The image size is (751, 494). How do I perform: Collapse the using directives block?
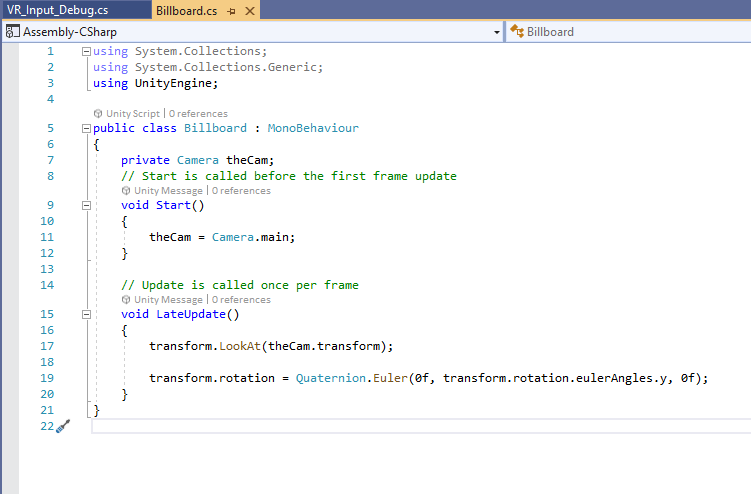[86, 51]
